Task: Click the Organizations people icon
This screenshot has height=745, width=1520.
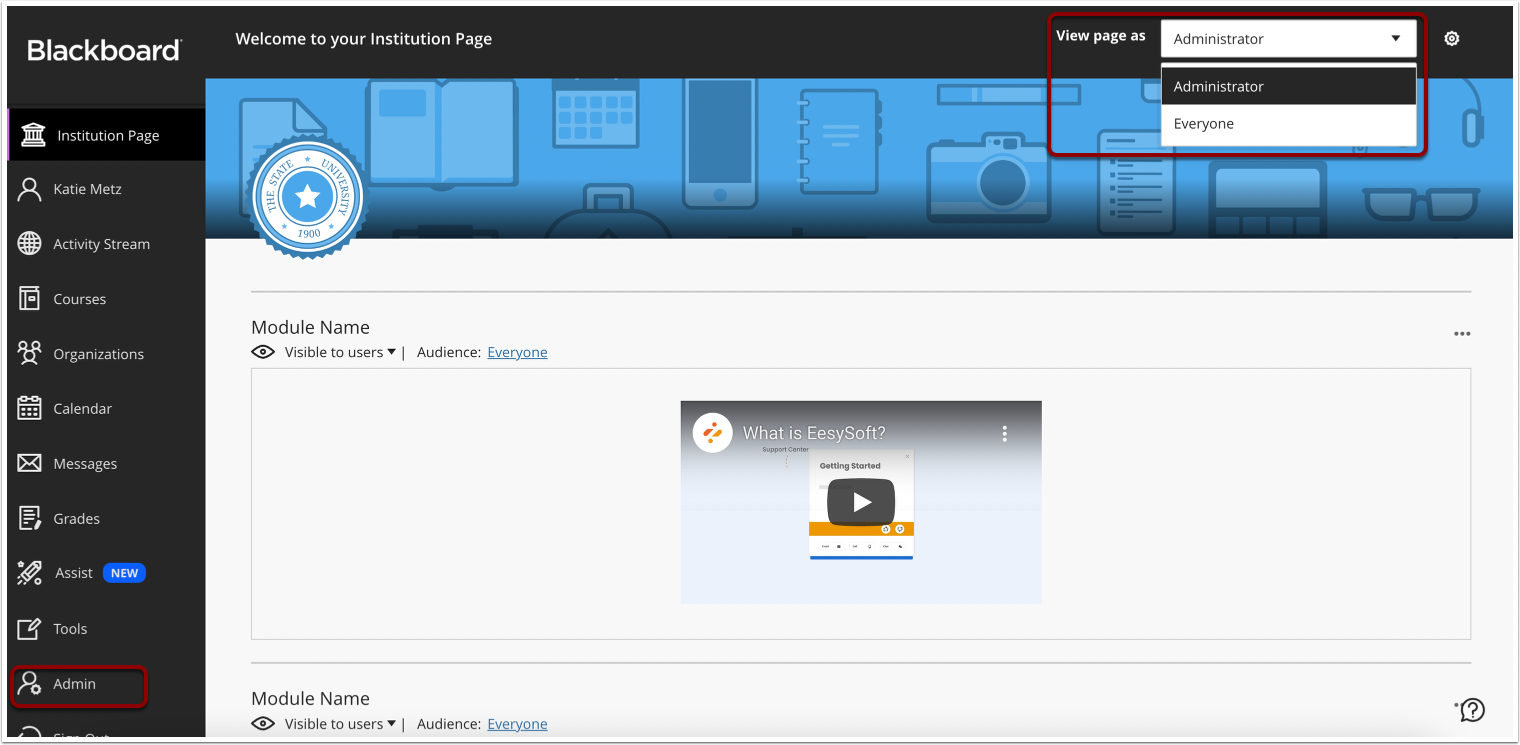Action: [x=30, y=353]
